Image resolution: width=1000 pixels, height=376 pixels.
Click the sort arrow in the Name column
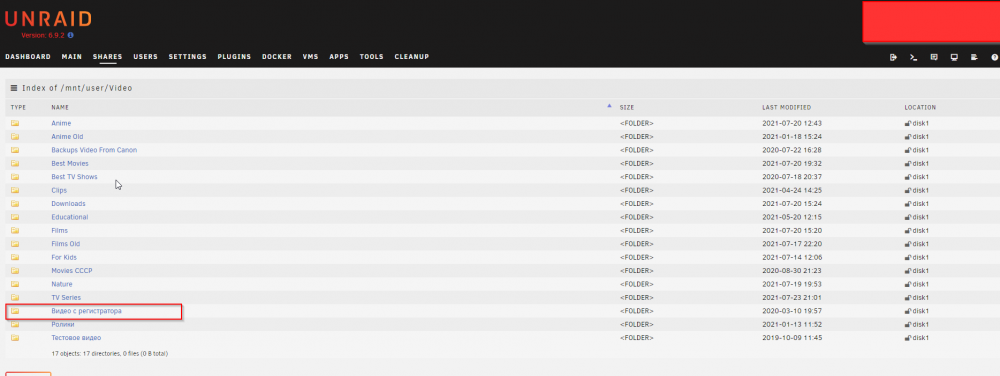[609, 106]
